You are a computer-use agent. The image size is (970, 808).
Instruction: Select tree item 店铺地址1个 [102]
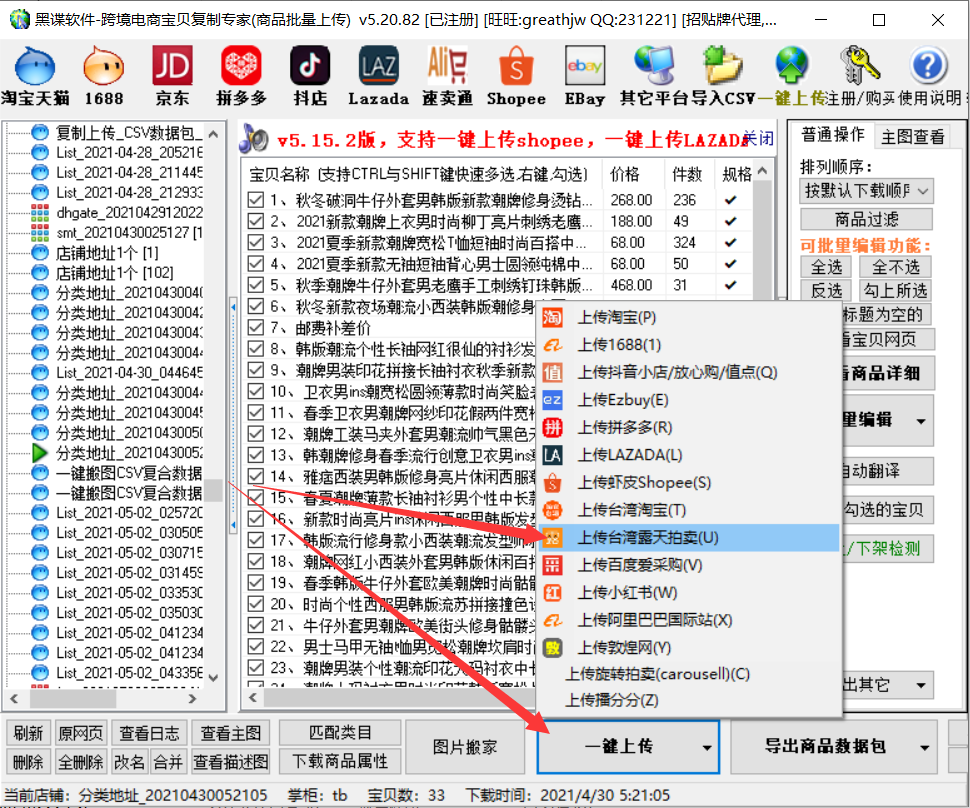coord(114,273)
